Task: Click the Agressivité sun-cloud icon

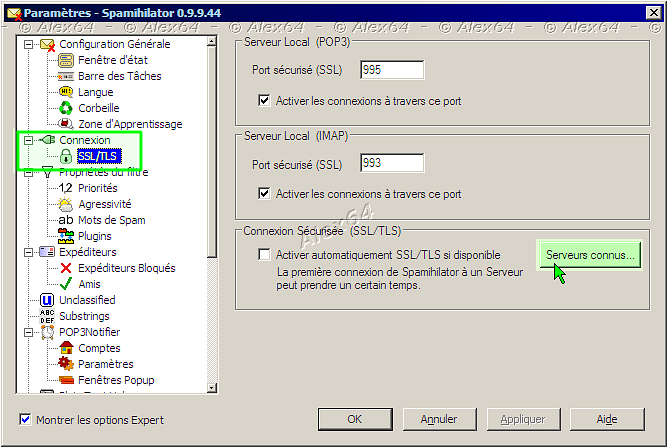Action: pyautogui.click(x=66, y=204)
